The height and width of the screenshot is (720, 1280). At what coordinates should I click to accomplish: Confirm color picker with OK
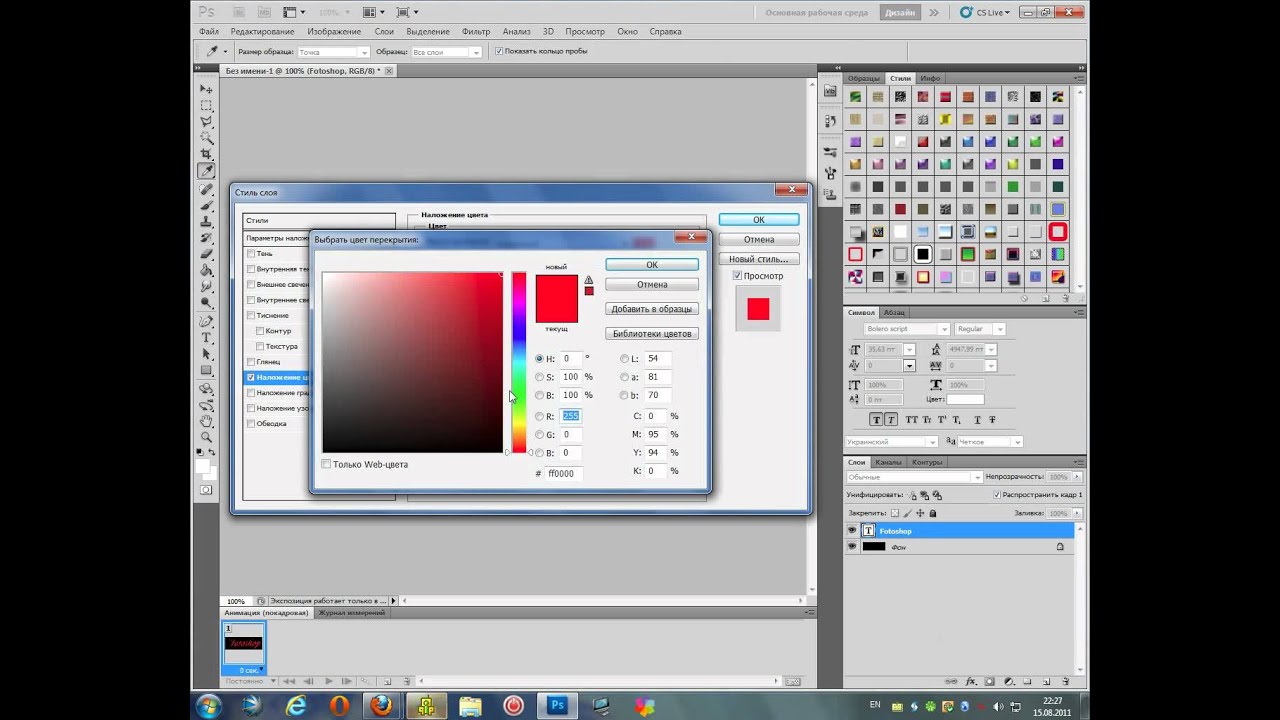pyautogui.click(x=652, y=265)
